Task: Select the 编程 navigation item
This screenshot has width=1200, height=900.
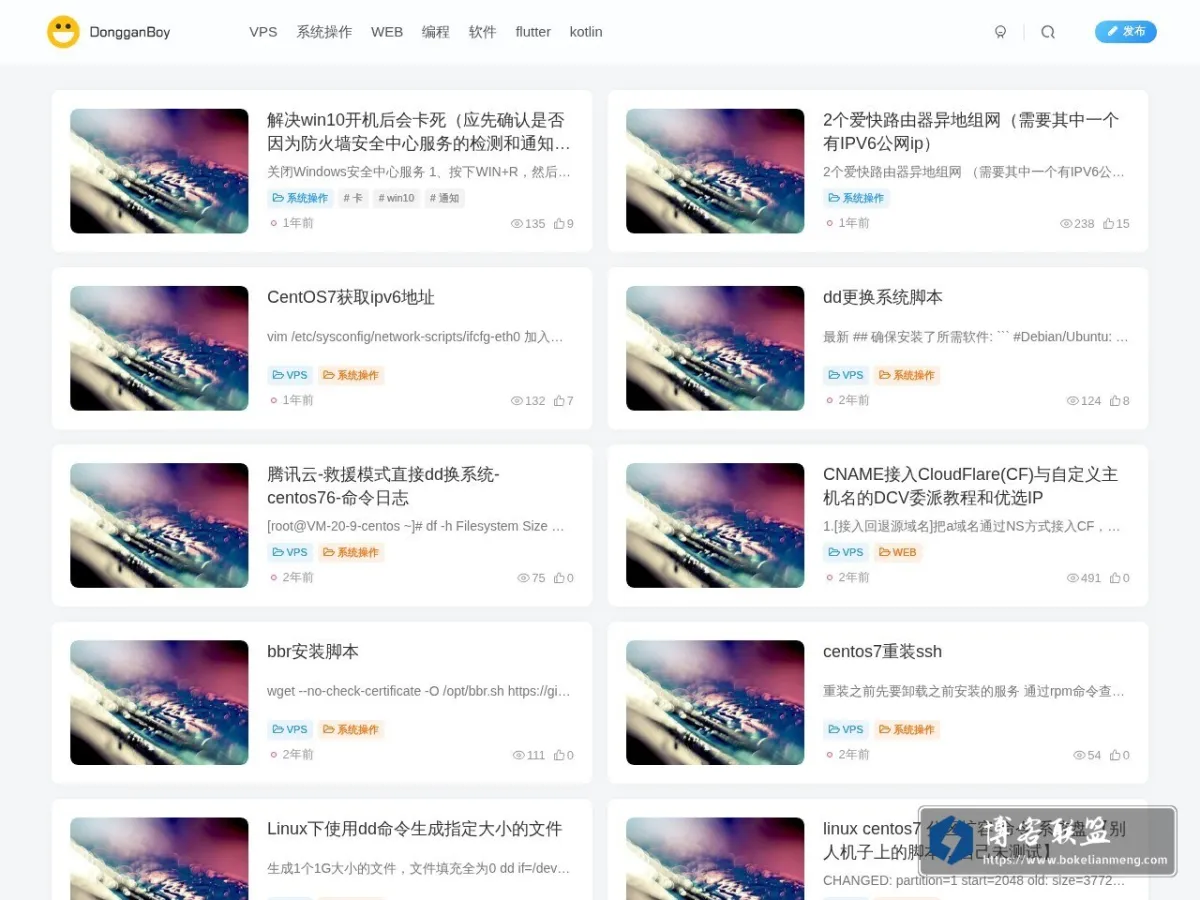Action: 436,32
